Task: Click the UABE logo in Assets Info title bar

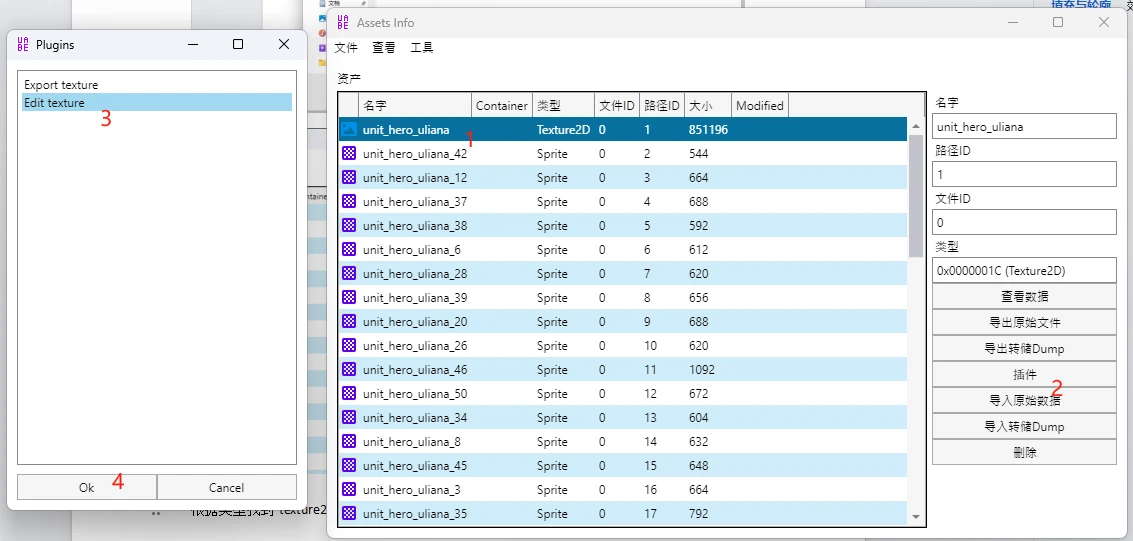Action: (343, 22)
